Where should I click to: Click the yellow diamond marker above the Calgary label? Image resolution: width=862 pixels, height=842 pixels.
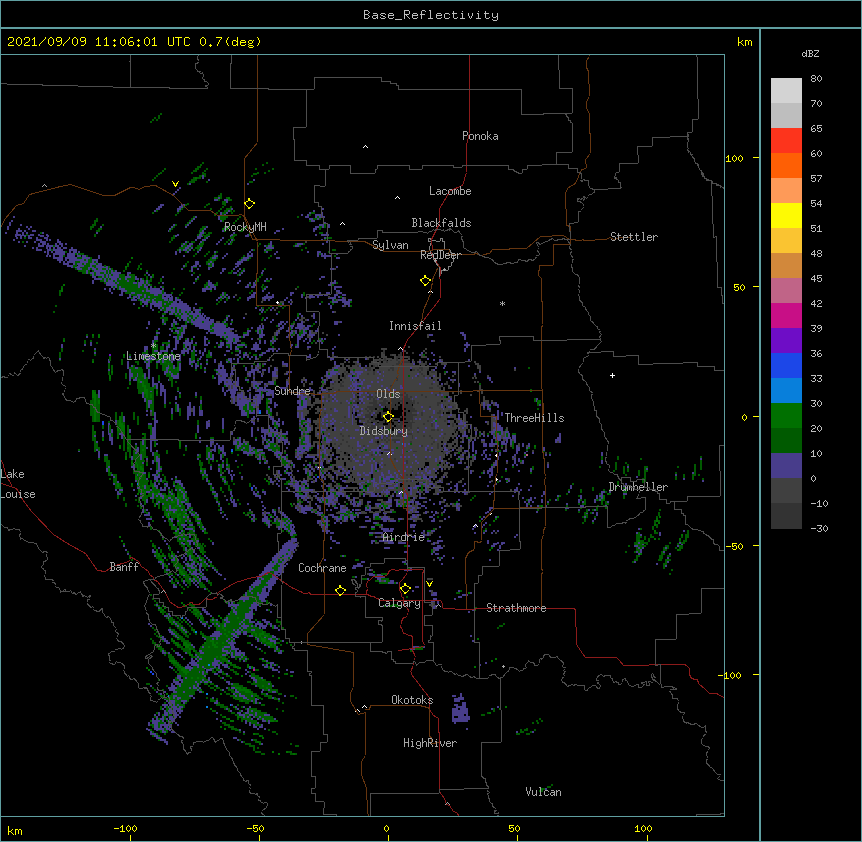coord(405,589)
